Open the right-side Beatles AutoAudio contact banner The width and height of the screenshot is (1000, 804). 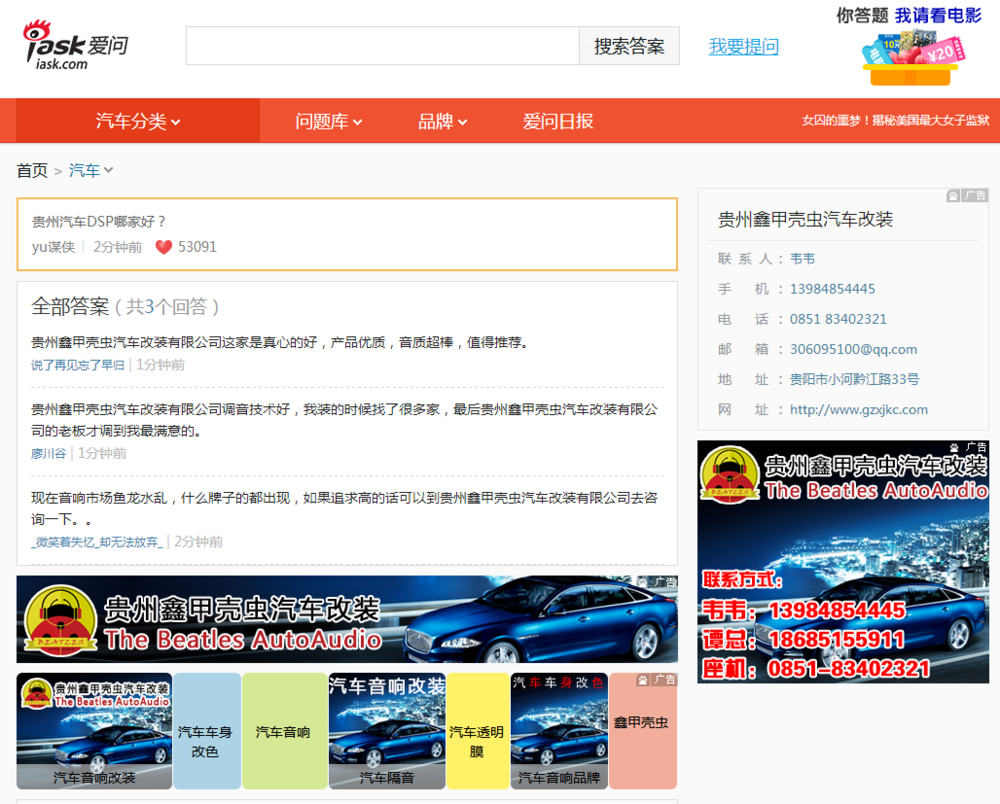coord(843,562)
